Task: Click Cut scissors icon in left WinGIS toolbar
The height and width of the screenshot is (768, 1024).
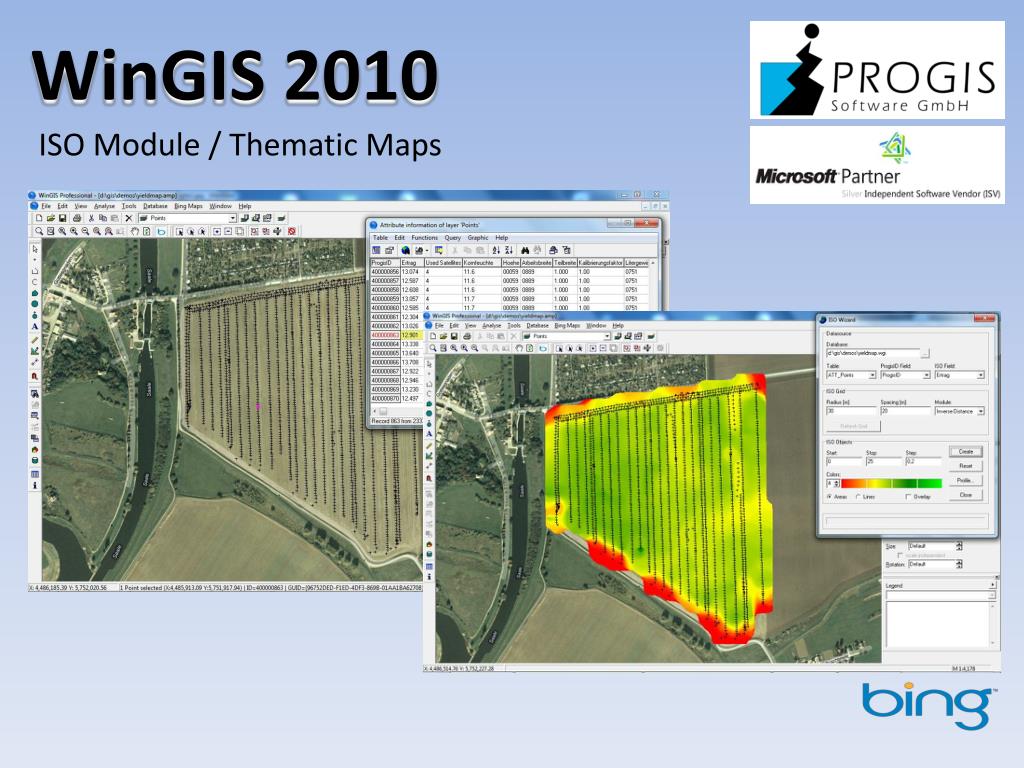Action: tap(91, 218)
